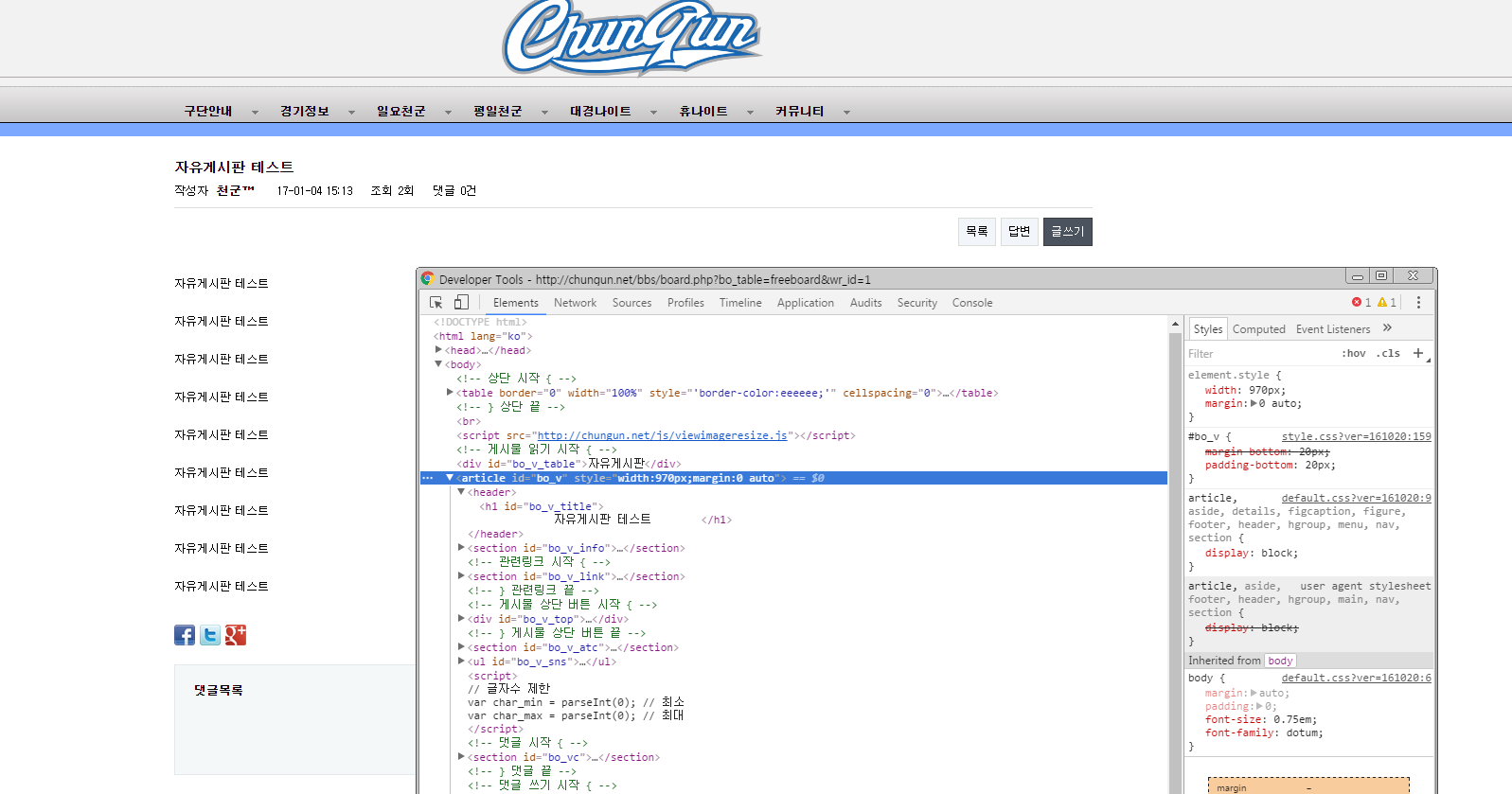1512x794 pixels.
Task: Toggle the :hov element state button
Action: (x=1354, y=354)
